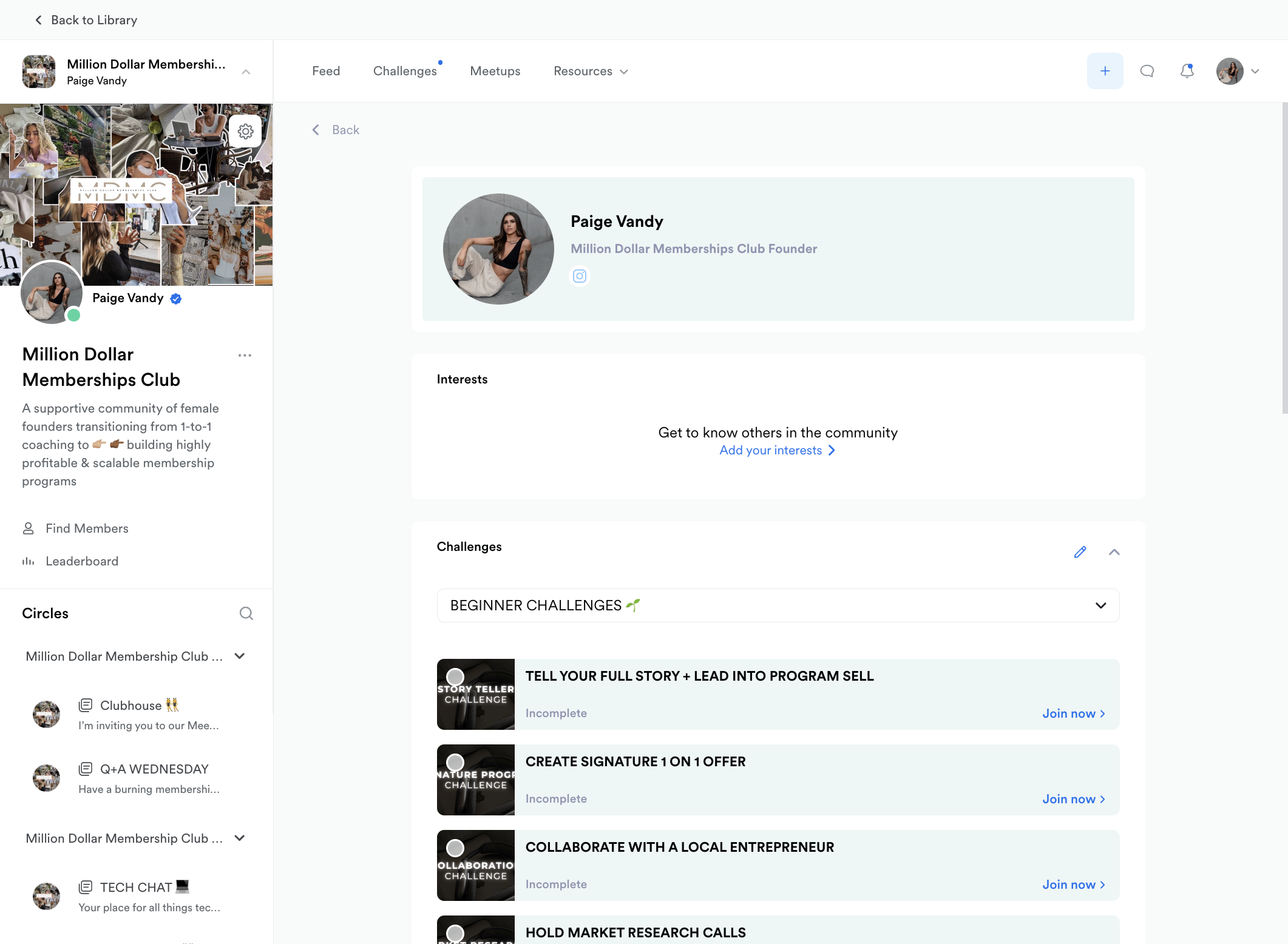
Task: Toggle completion circle on Market Research challenge
Action: coord(455,933)
